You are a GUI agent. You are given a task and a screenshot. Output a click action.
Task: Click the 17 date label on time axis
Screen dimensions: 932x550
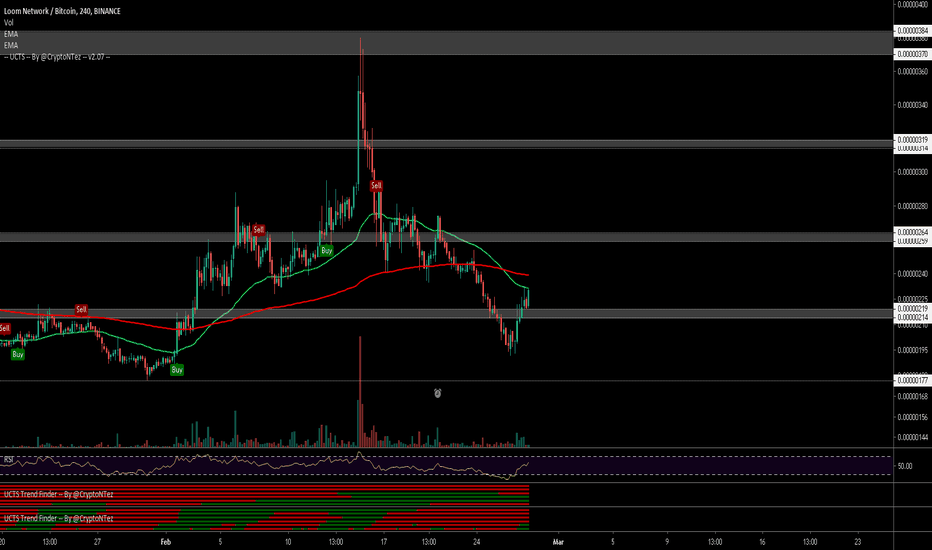click(x=384, y=542)
